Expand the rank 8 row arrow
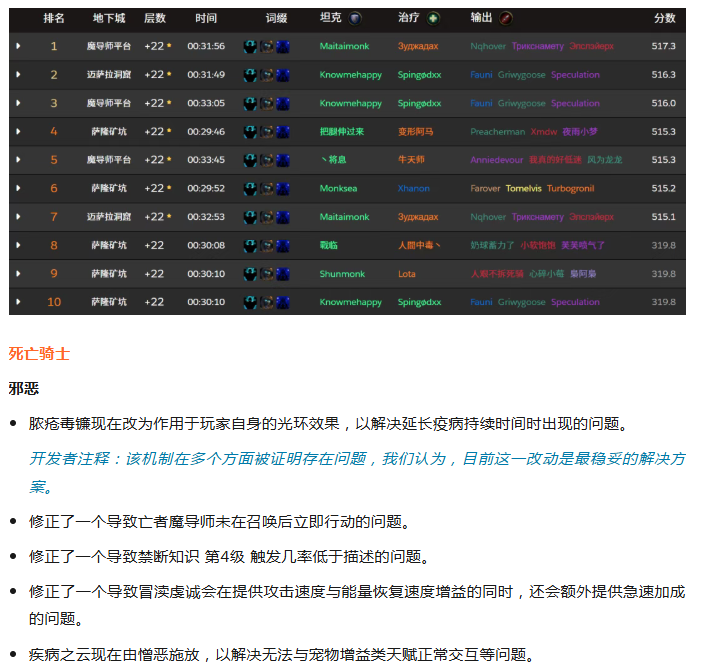The width and height of the screenshot is (704, 670). click(x=18, y=245)
